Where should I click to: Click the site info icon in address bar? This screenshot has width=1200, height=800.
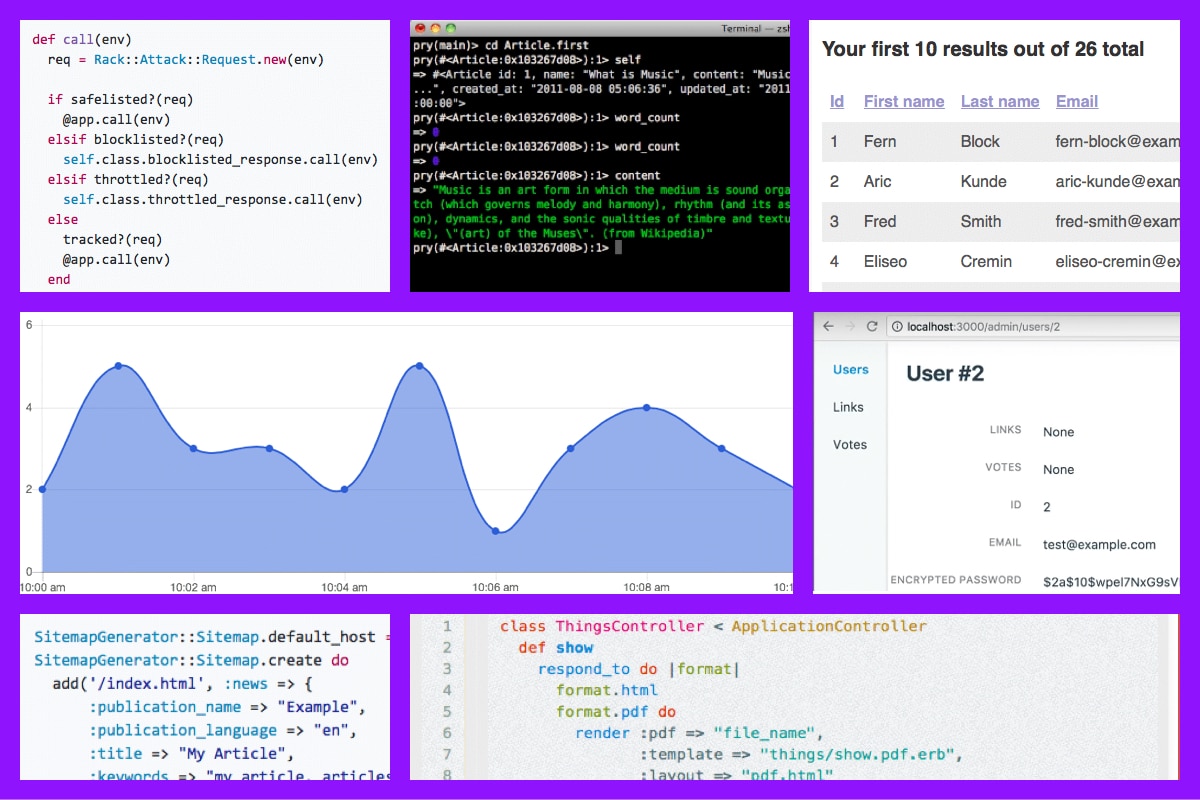point(896,327)
